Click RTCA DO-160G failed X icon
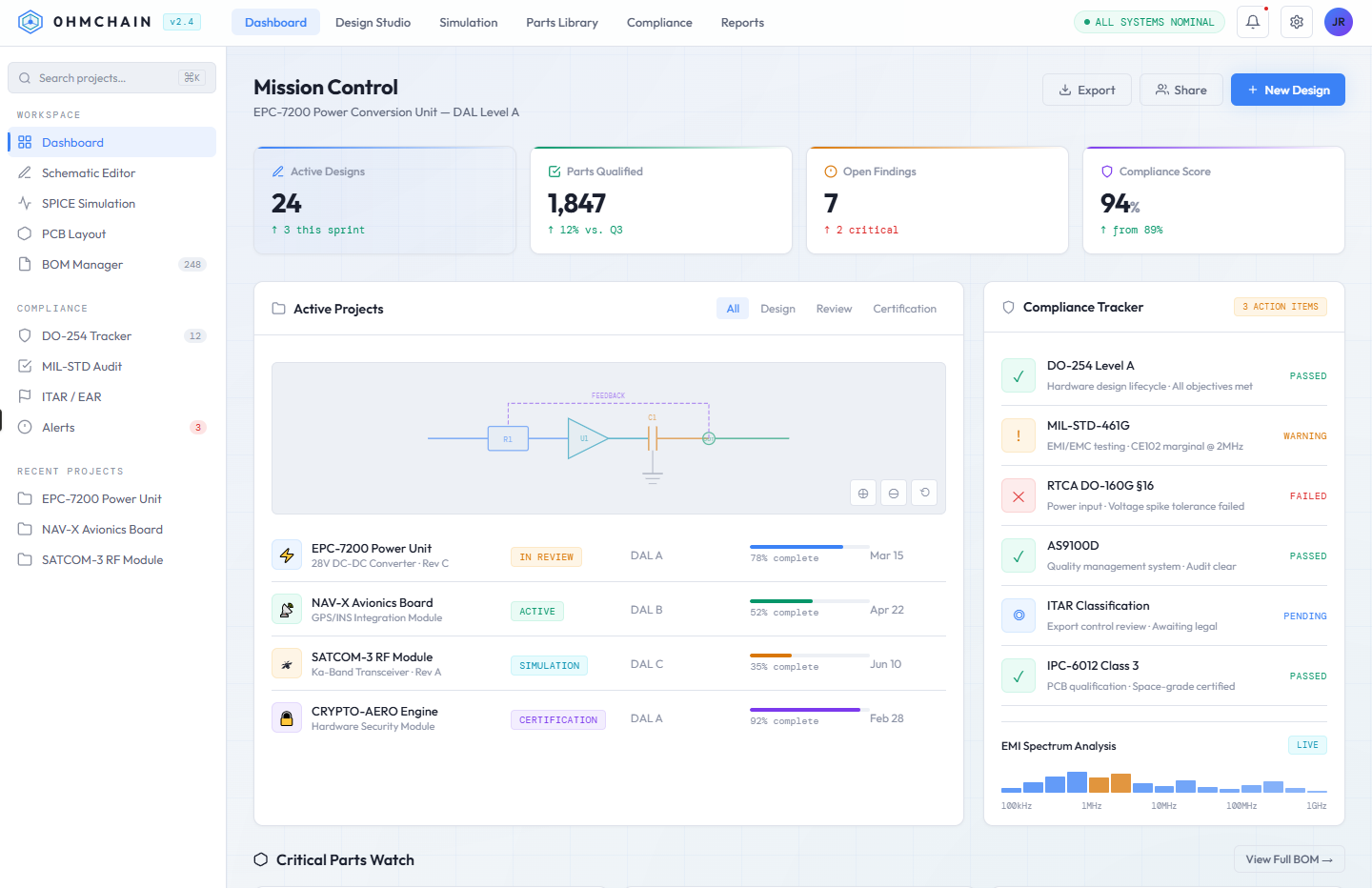1372x888 pixels. (1019, 495)
